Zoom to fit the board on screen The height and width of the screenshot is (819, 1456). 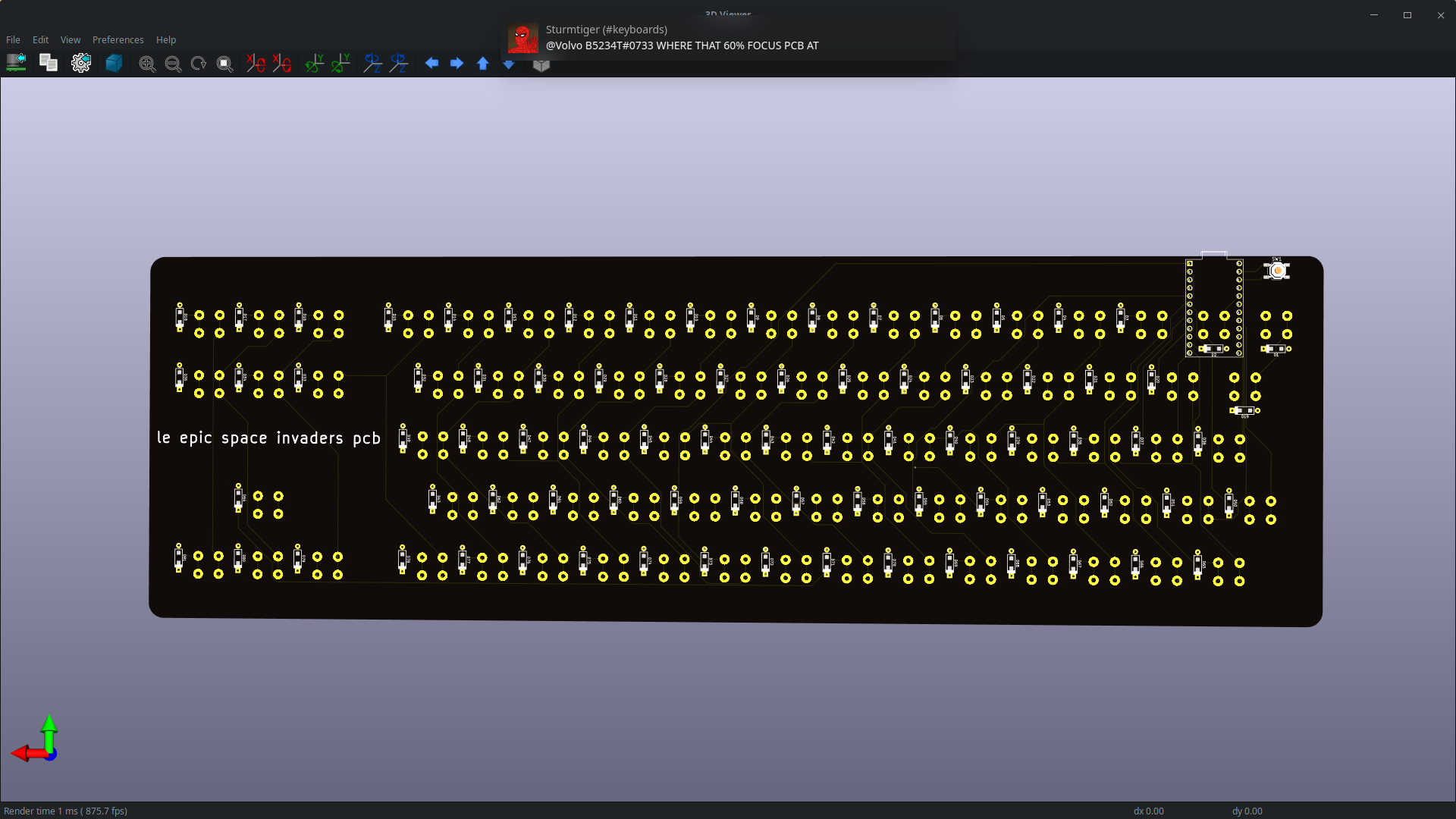(x=224, y=64)
